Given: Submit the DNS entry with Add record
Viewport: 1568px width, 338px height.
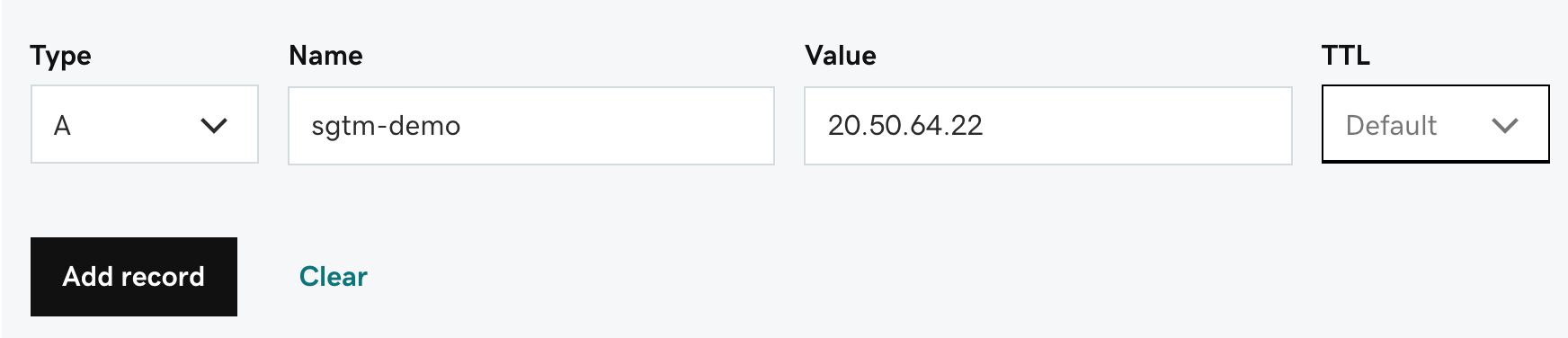Looking at the screenshot, I should pyautogui.click(x=134, y=277).
